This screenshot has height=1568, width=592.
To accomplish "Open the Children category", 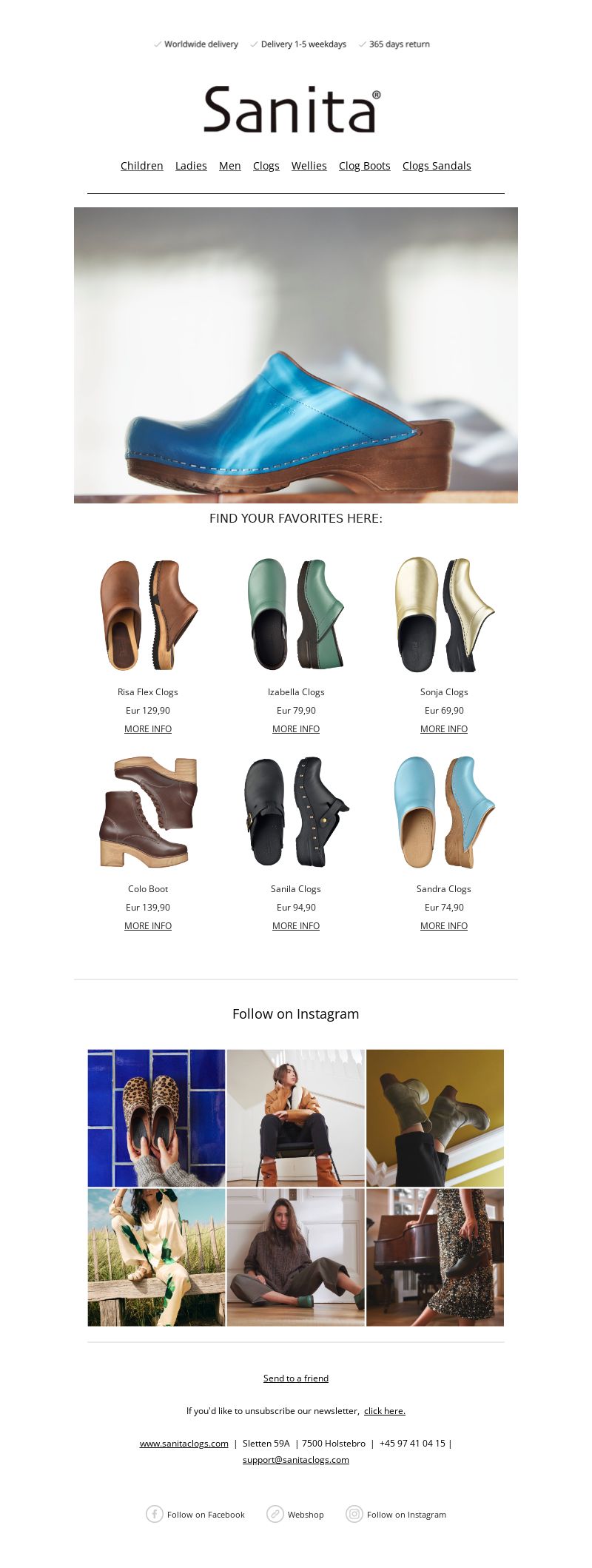I will tap(142, 166).
